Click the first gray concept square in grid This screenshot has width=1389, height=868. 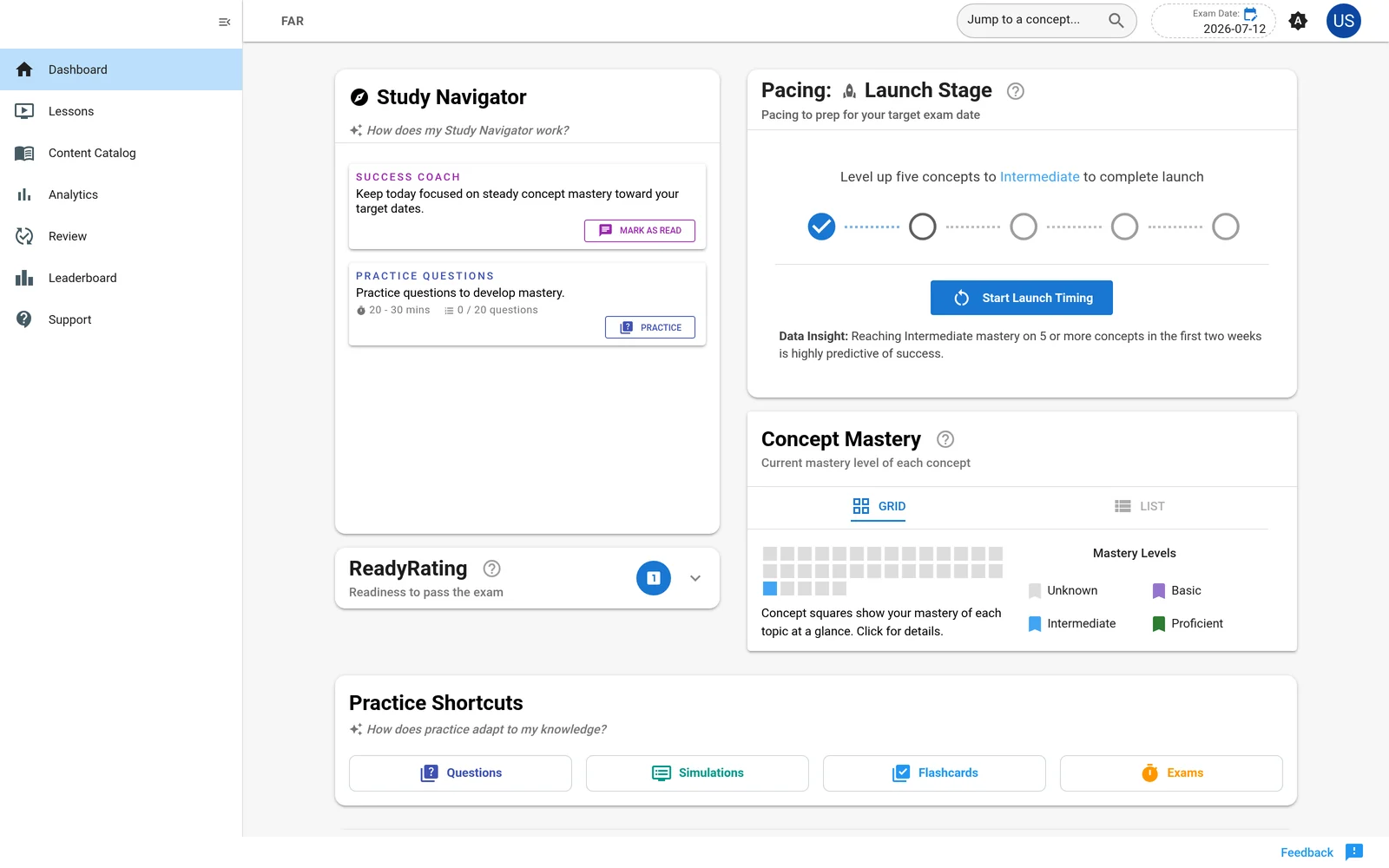tap(770, 554)
